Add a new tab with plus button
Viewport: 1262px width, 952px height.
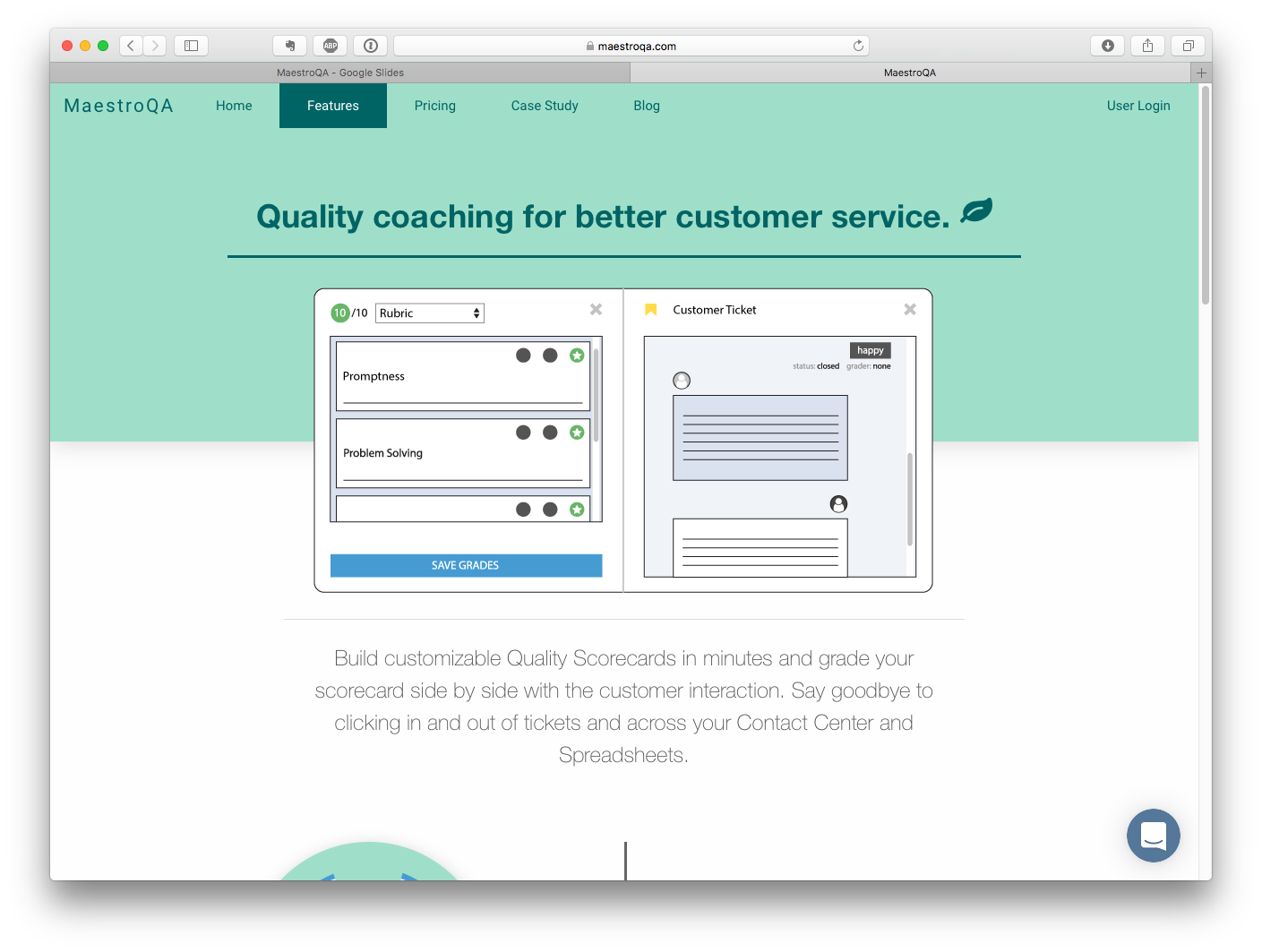tap(1202, 73)
